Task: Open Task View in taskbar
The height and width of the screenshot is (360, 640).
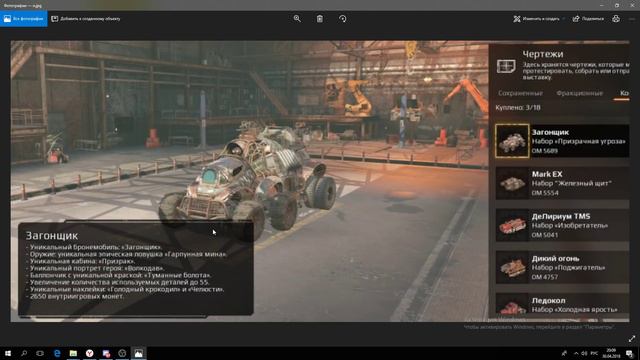Action: 40,353
